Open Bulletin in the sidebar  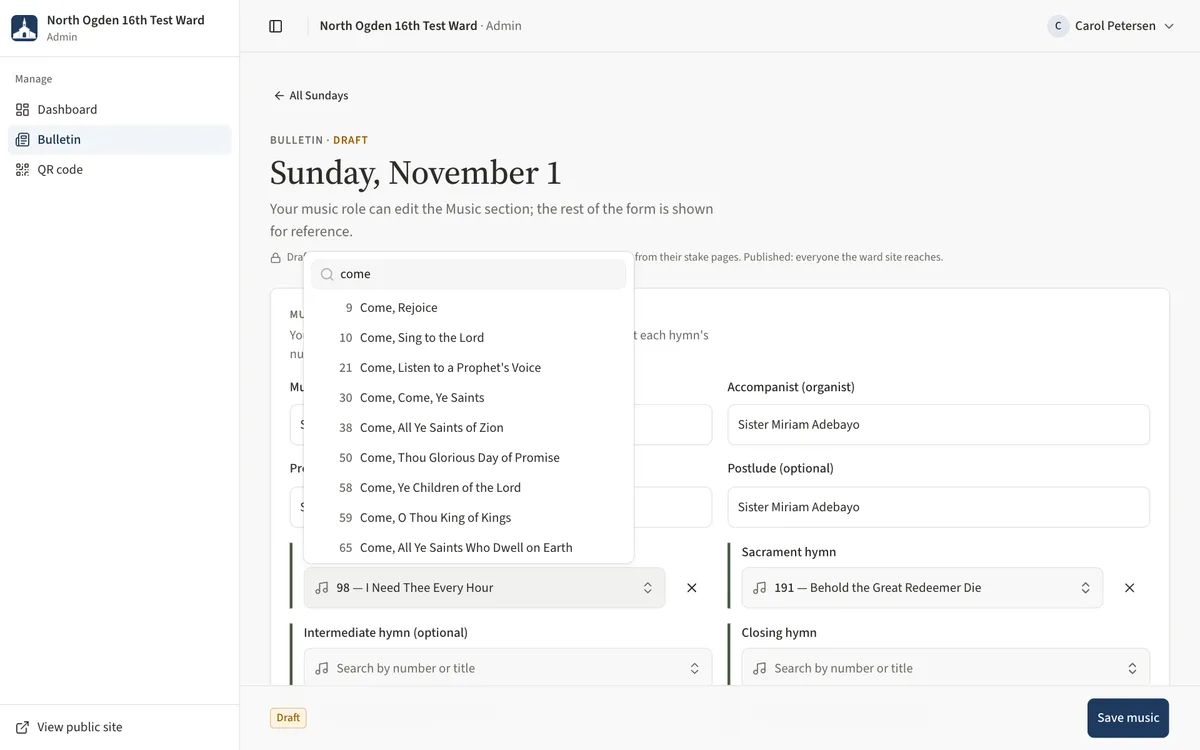(x=120, y=139)
